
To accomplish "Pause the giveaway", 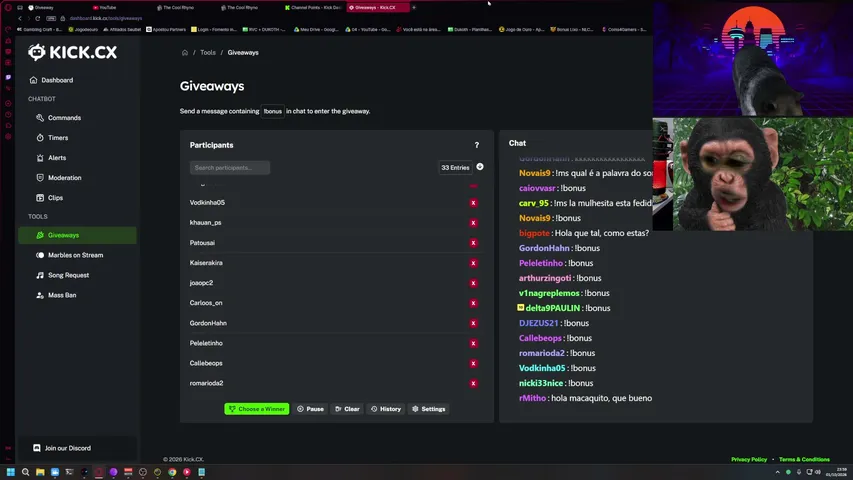I will coord(311,409).
